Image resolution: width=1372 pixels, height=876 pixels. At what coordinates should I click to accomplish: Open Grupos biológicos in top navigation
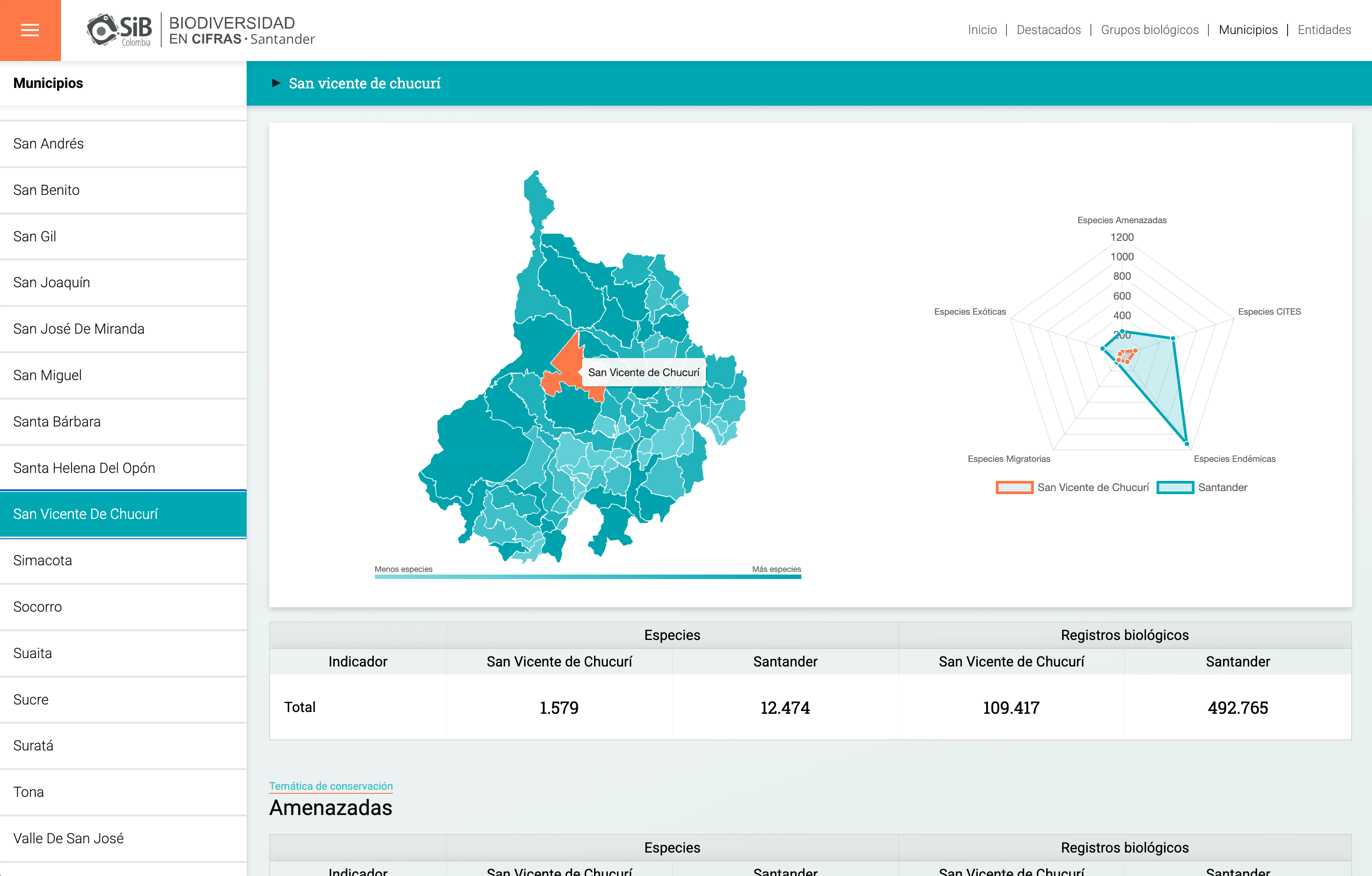click(1149, 30)
